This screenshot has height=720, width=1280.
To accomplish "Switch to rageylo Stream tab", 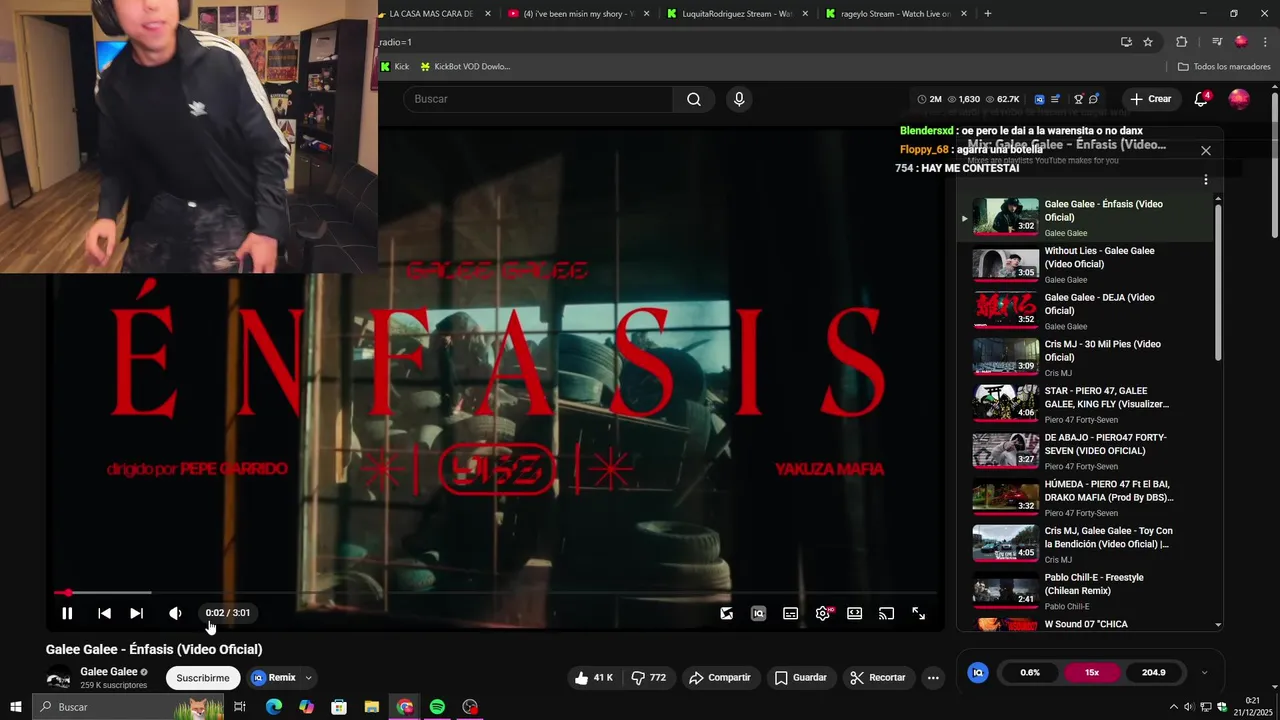I will 898,14.
